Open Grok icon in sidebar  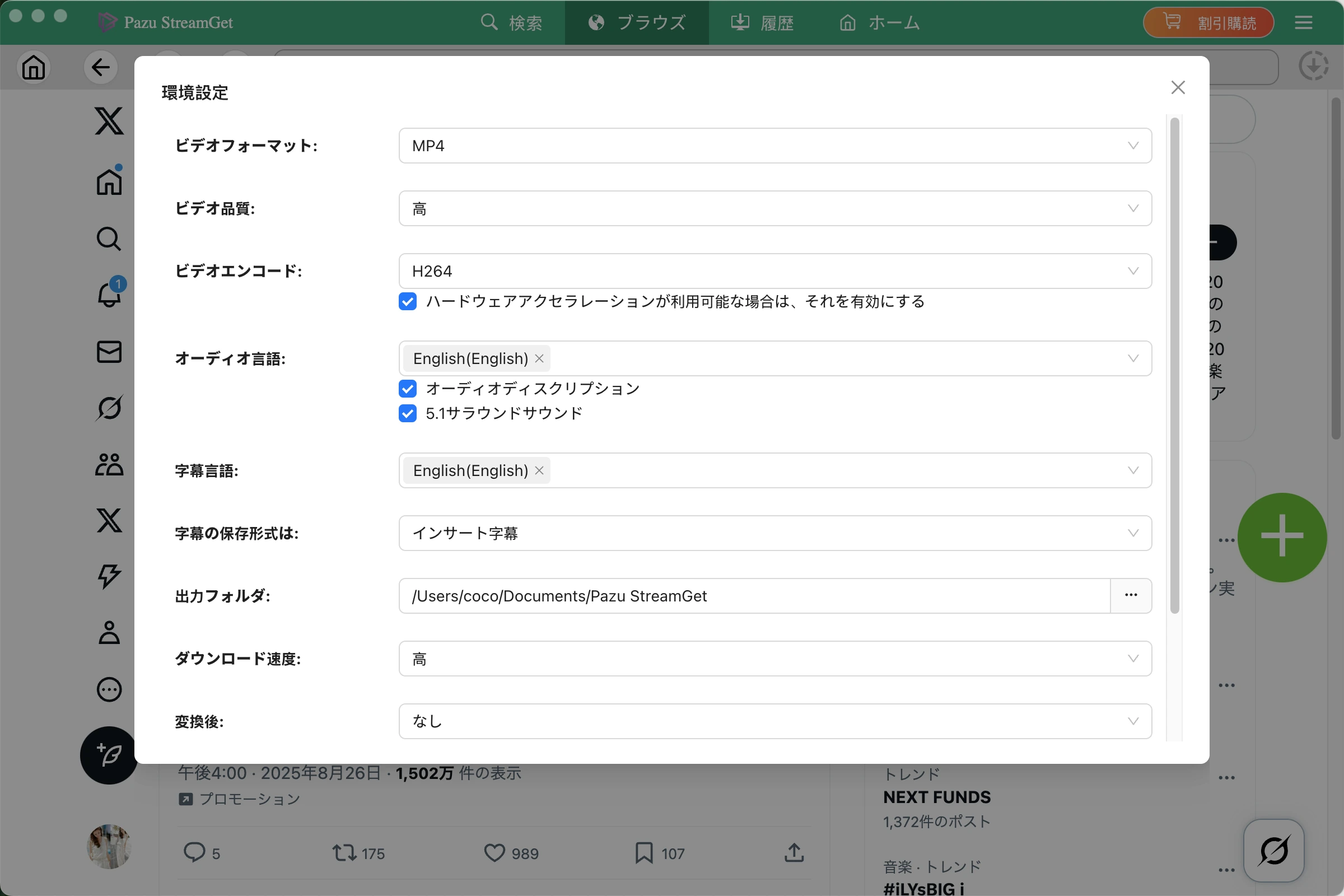[x=109, y=408]
